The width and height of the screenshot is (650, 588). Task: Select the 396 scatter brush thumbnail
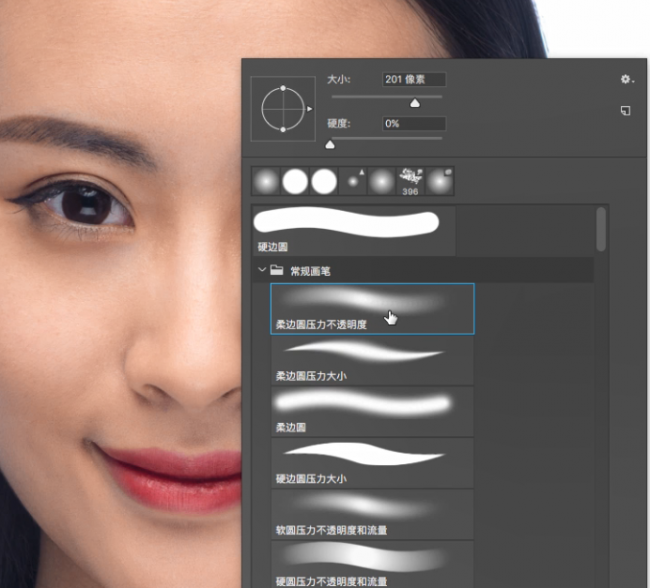410,181
